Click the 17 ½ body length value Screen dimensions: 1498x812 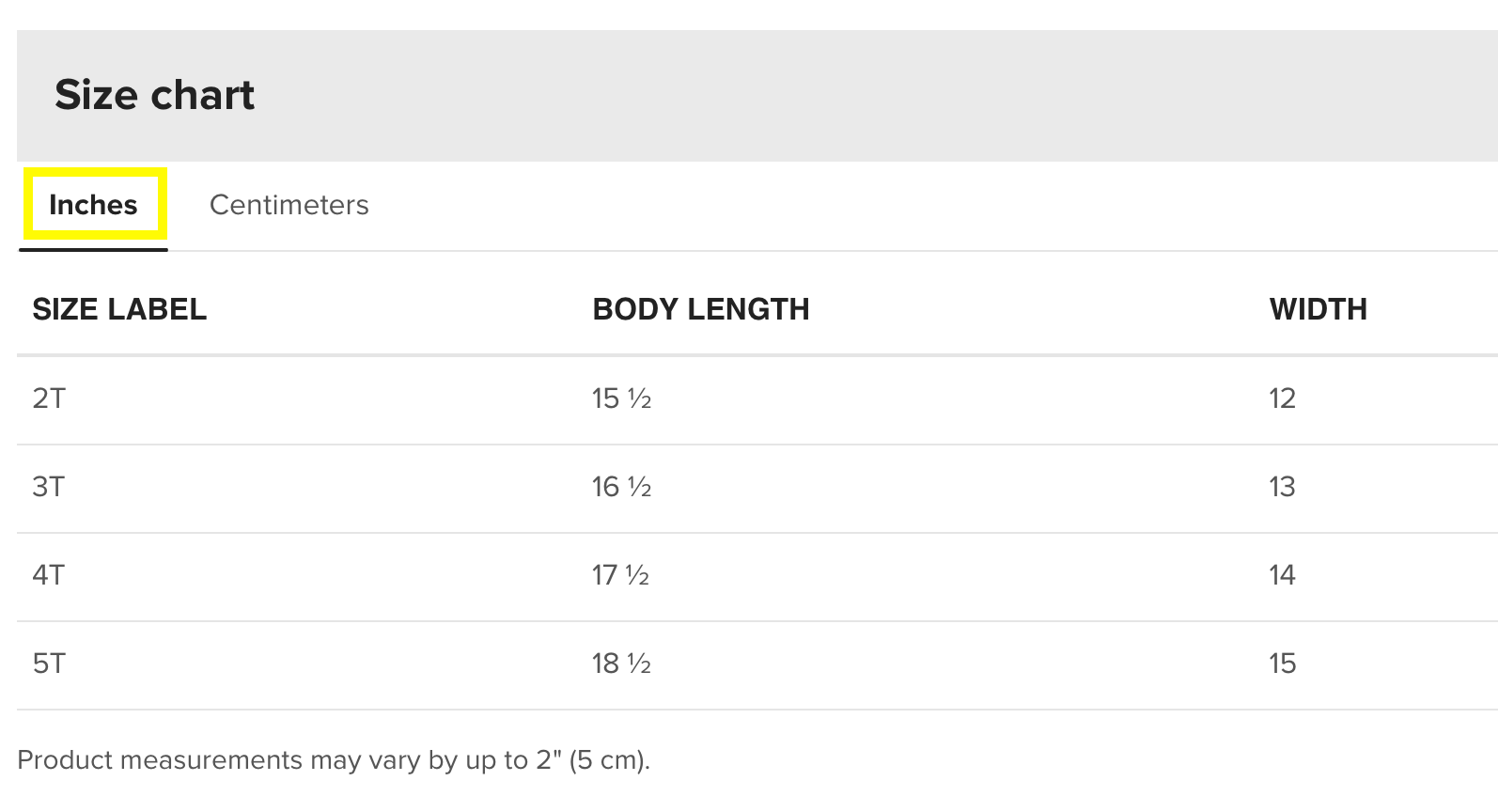click(620, 575)
